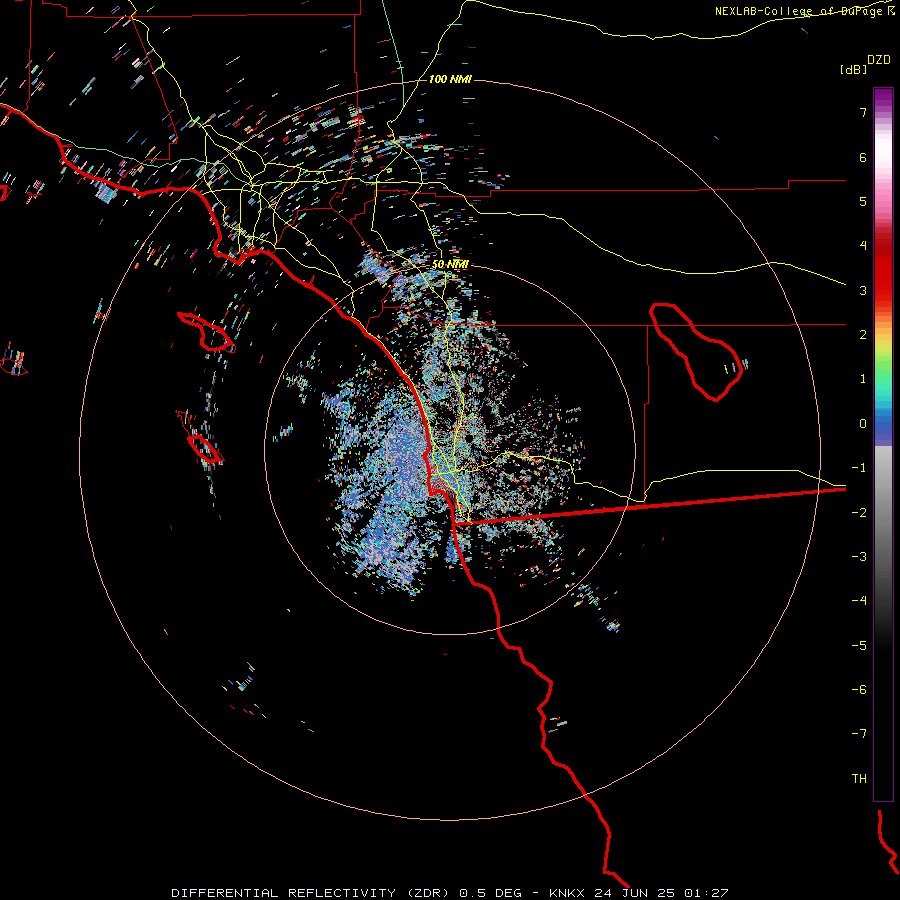Click the 0.5 DEG elevation text
900x900 pixels.
tap(490, 893)
